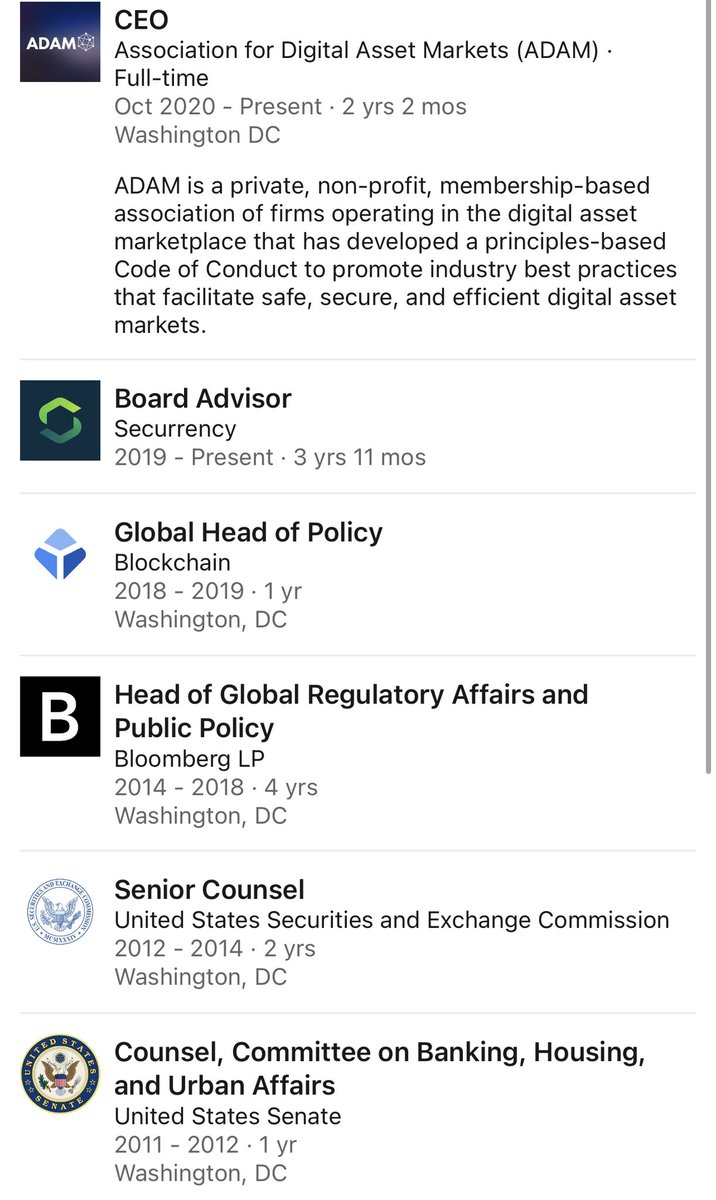Image resolution: width=716 pixels, height=1200 pixels.
Task: Tap the Global Head of Policy title
Action: coord(248,532)
